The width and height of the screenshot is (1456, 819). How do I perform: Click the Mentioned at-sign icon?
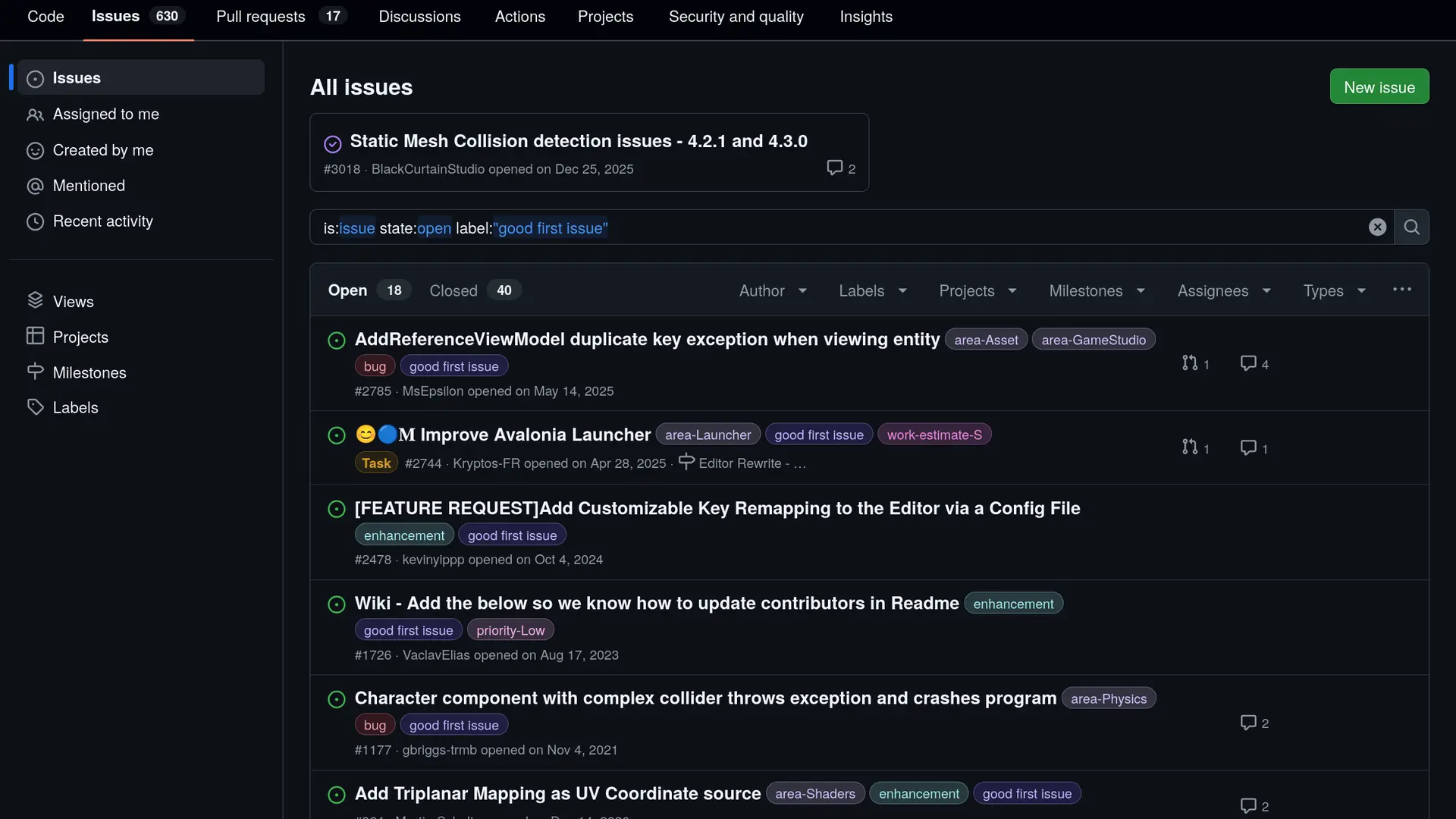(x=35, y=186)
